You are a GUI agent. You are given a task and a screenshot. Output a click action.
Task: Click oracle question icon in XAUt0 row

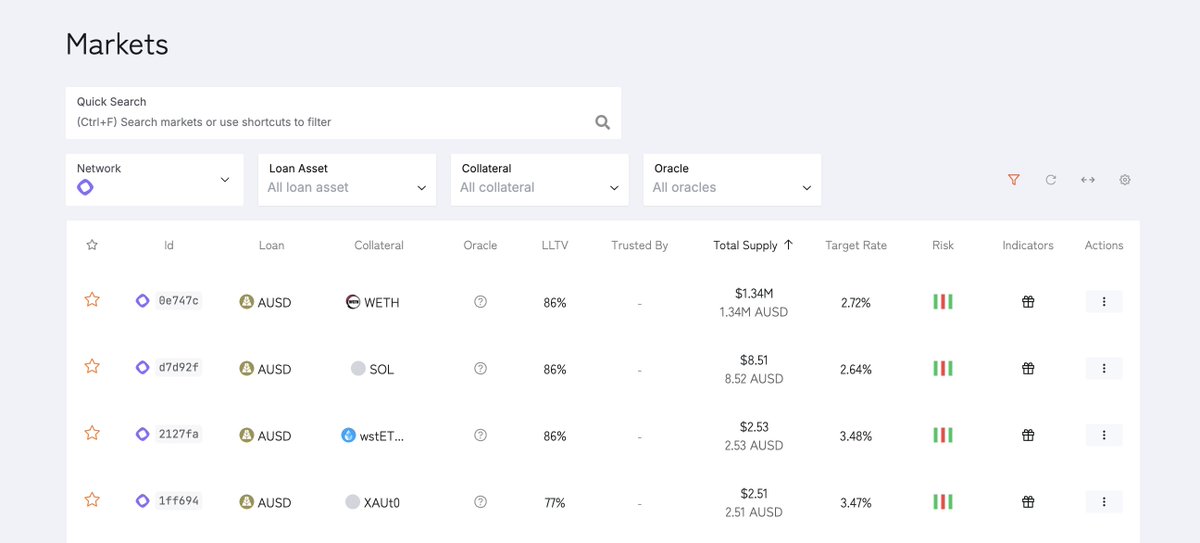coord(480,502)
